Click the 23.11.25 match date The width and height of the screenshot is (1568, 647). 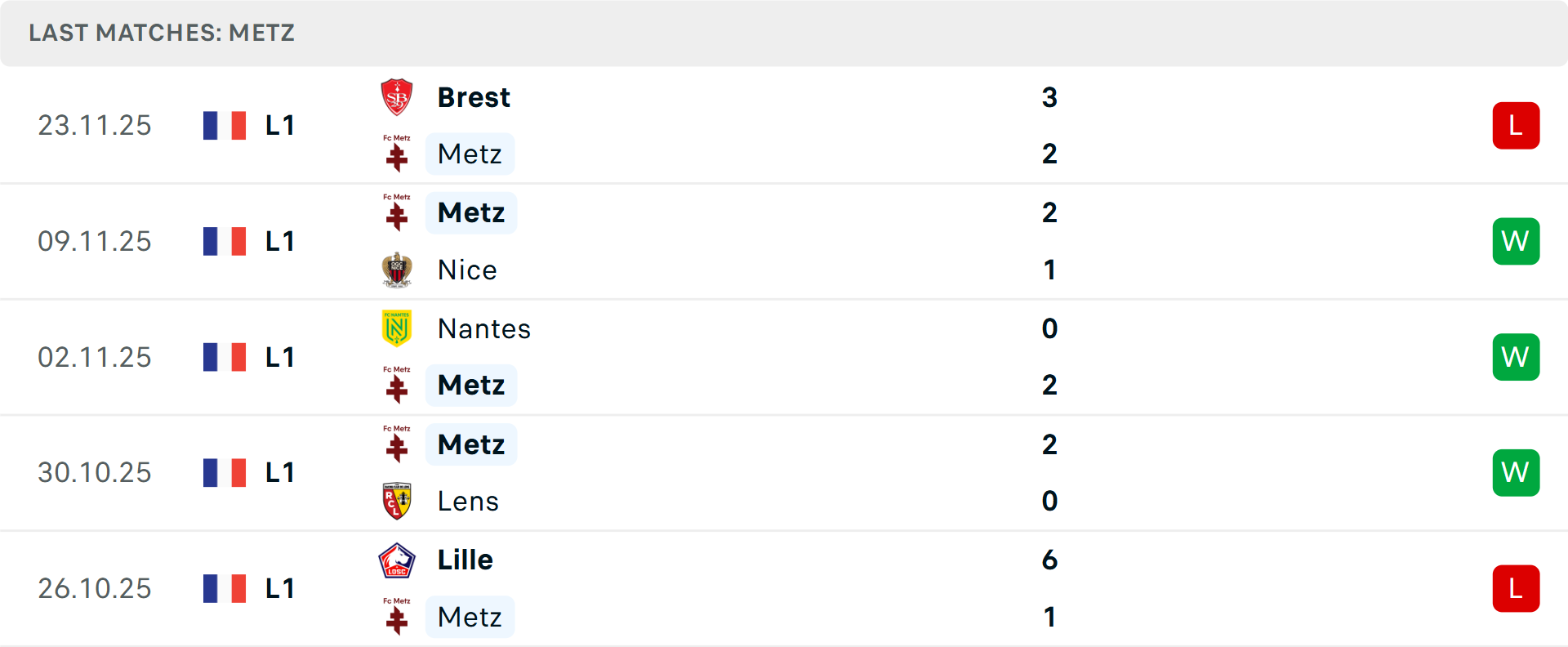(95, 126)
